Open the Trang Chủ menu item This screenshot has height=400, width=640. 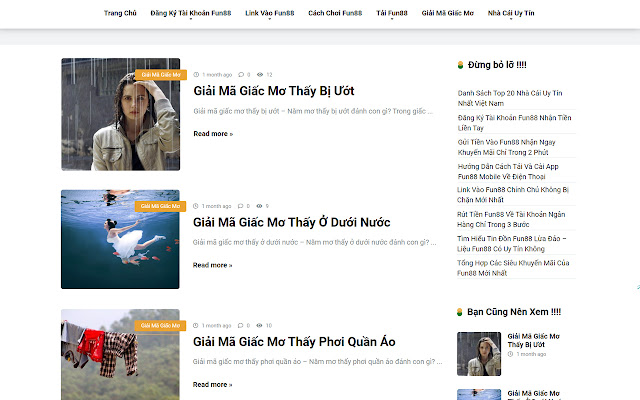pos(120,13)
